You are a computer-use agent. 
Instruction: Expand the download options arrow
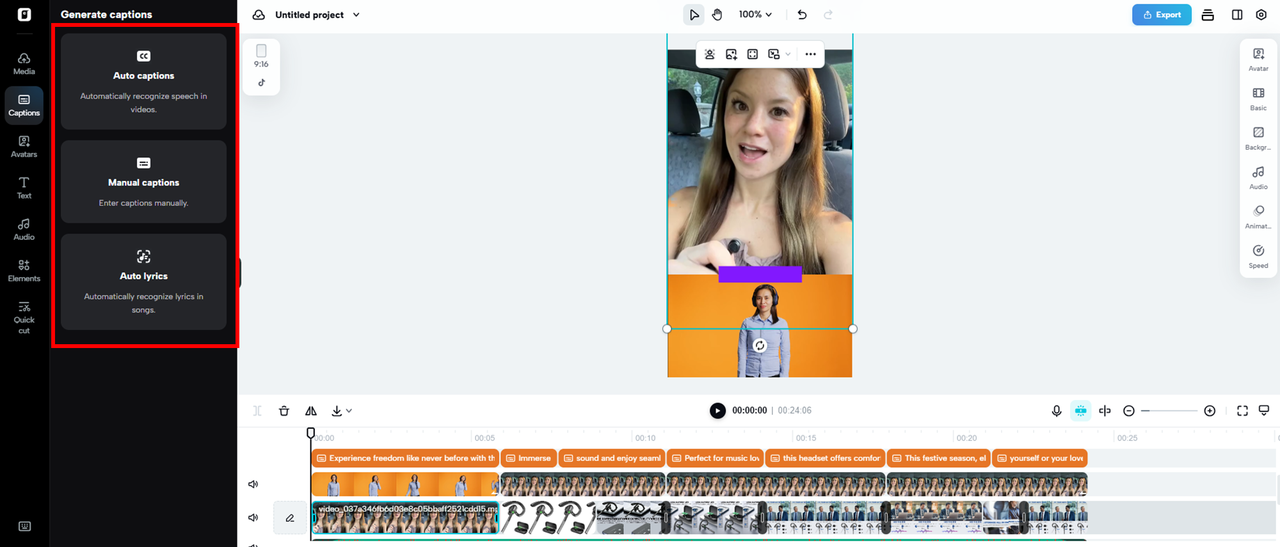349,411
